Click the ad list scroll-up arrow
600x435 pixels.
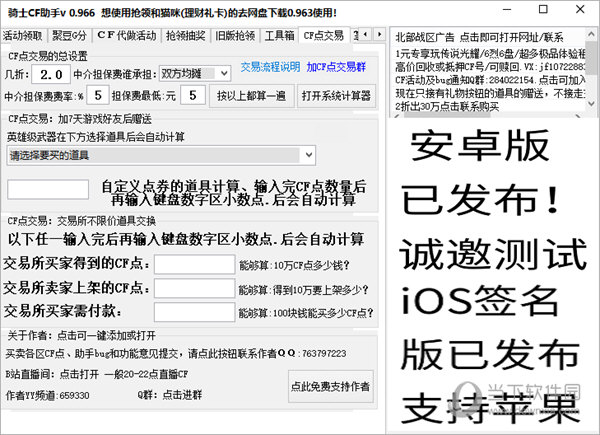pos(591,34)
